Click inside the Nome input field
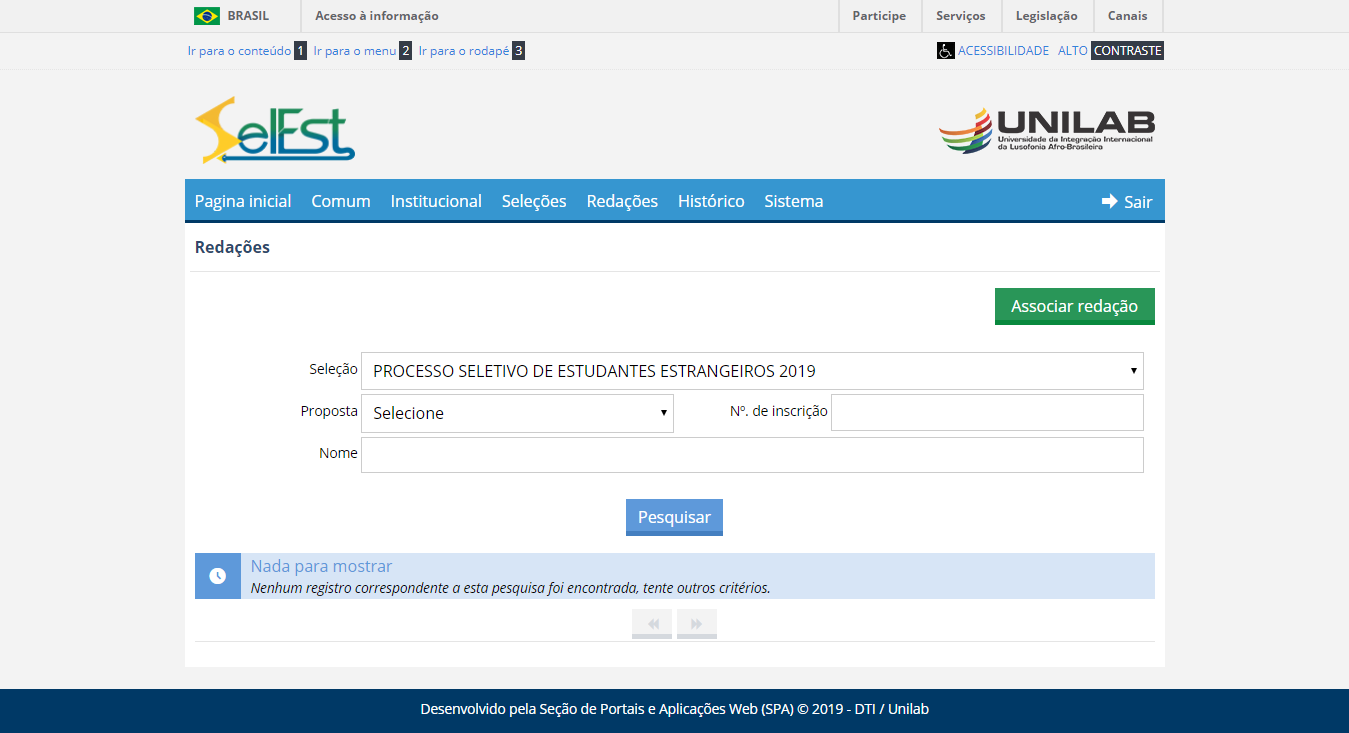 pos(752,454)
